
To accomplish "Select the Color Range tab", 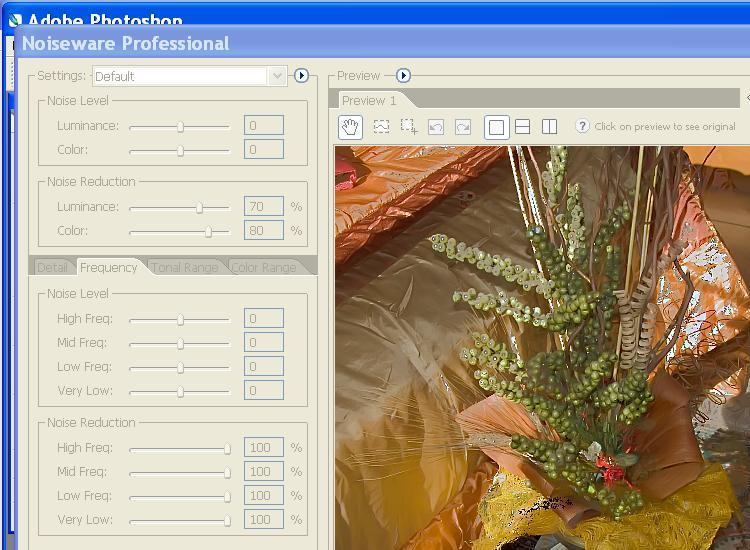I will (264, 267).
